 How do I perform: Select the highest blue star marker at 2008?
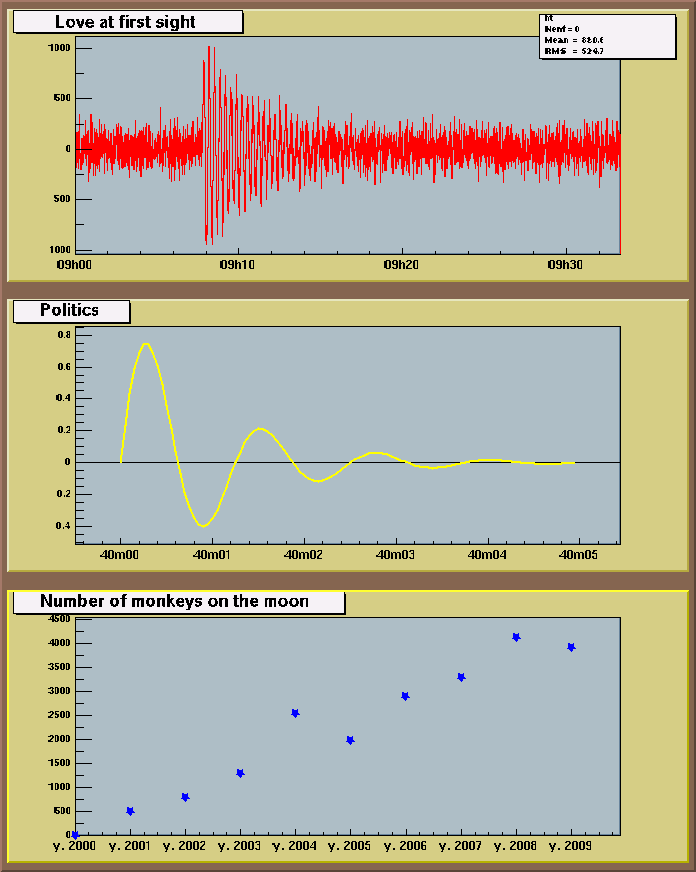pyautogui.click(x=516, y=637)
